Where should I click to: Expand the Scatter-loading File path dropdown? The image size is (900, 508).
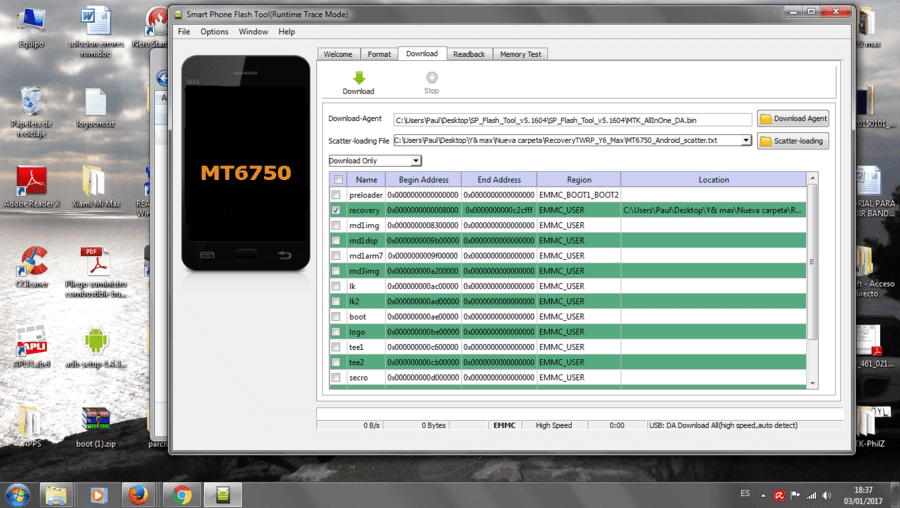(746, 141)
